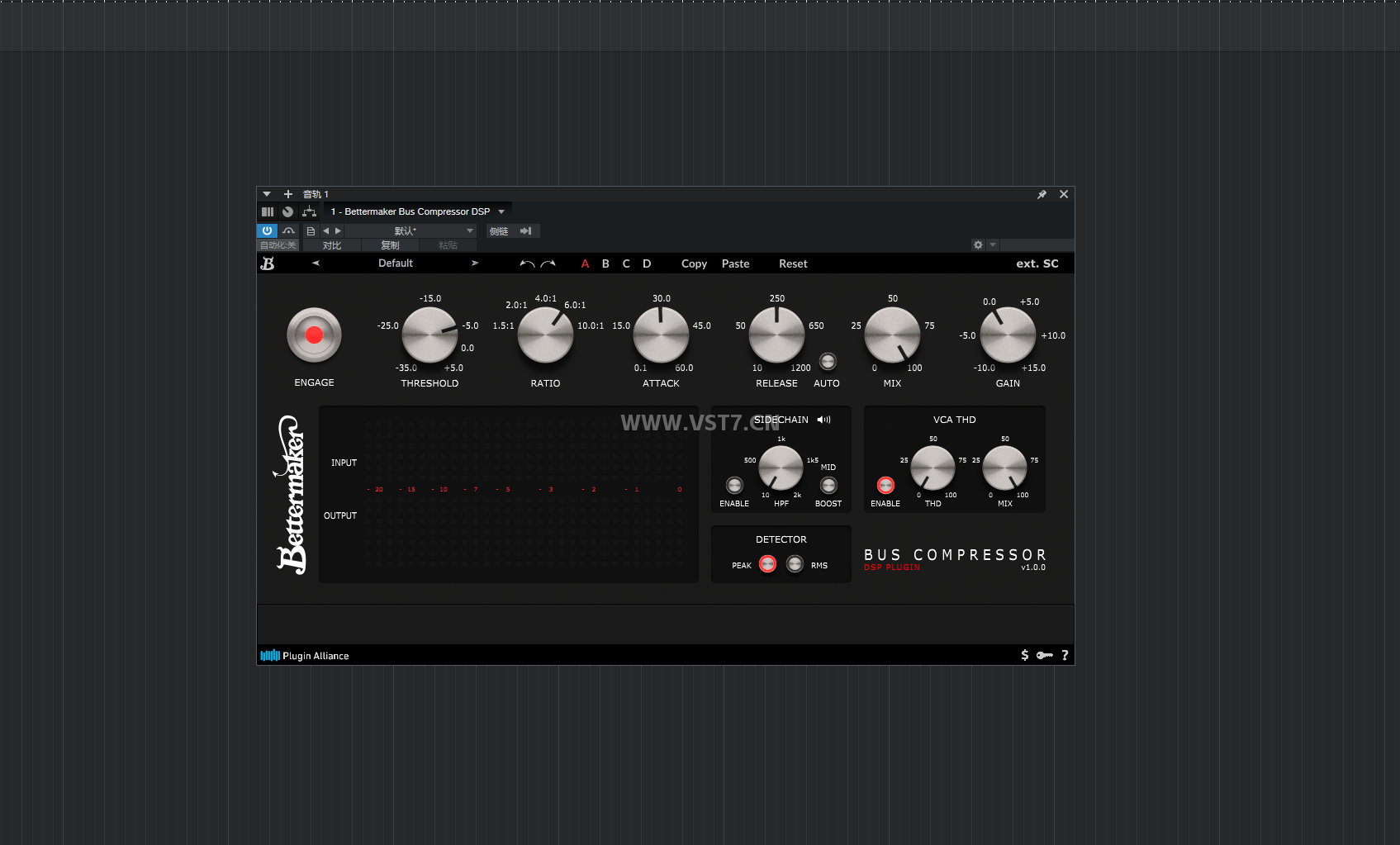Click the 对比 compare button
This screenshot has width=1400, height=845.
(x=332, y=245)
